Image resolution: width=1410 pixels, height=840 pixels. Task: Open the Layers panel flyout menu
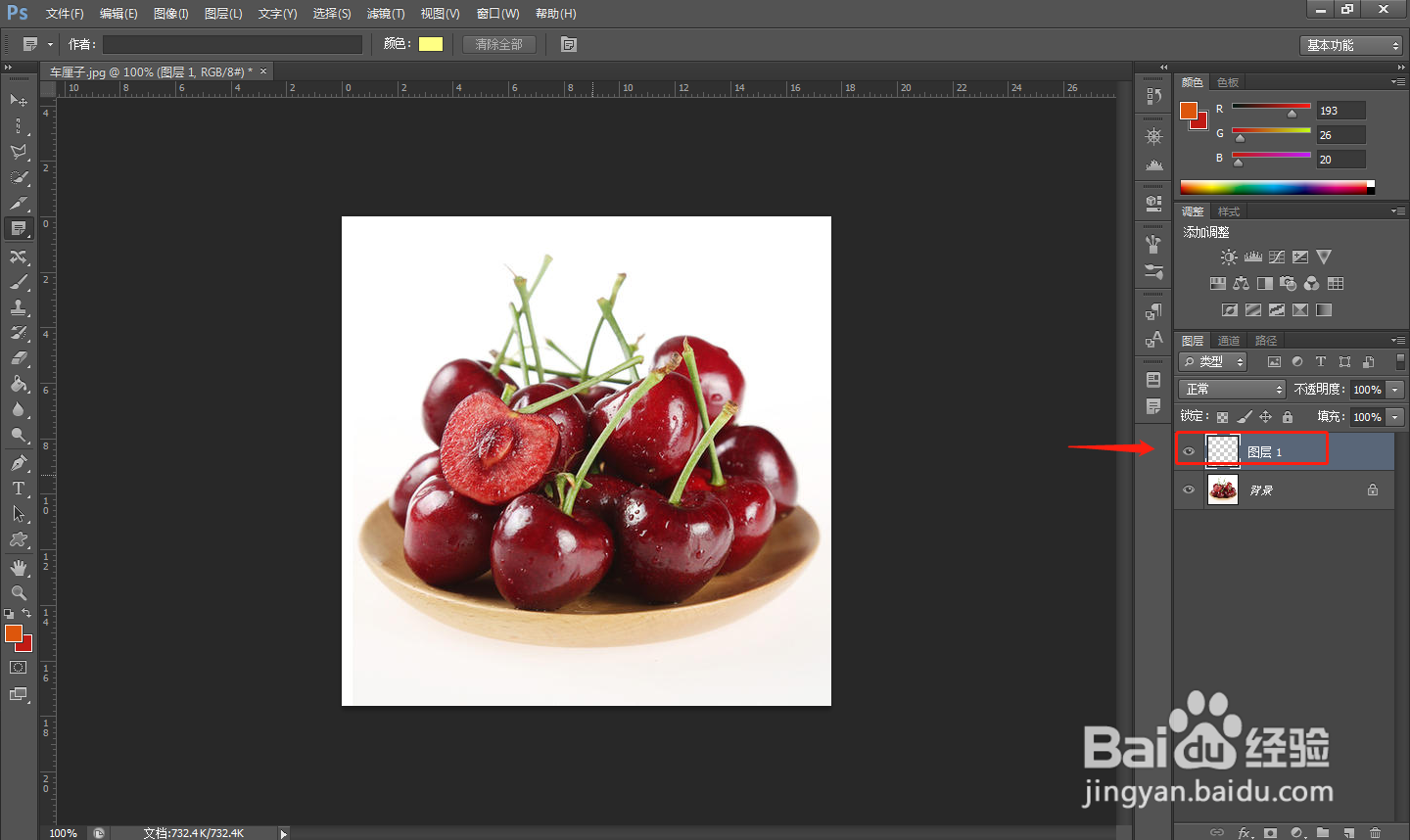1398,341
